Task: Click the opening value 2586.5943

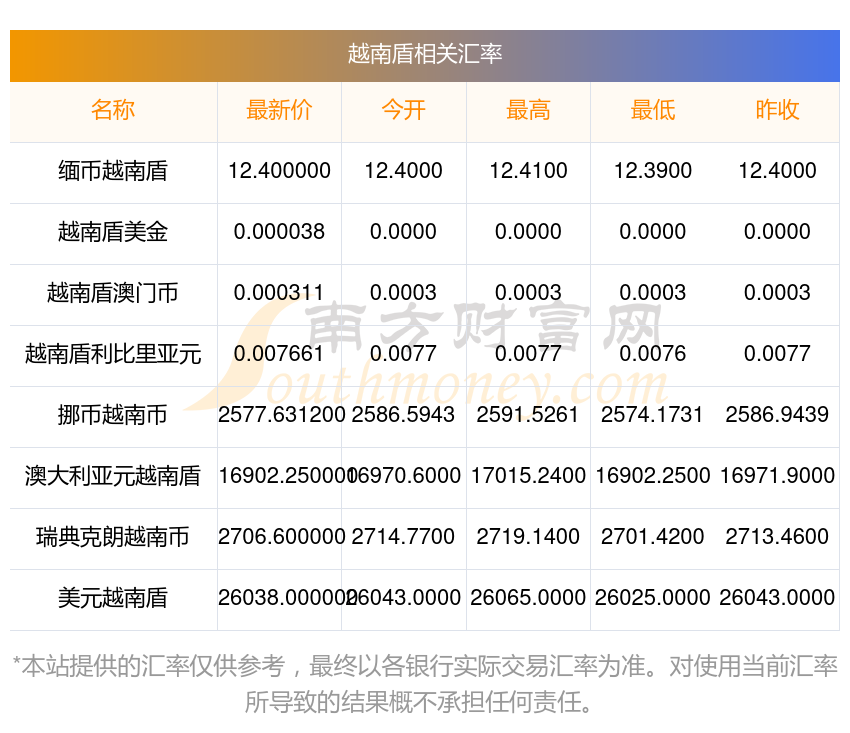Action: point(403,415)
